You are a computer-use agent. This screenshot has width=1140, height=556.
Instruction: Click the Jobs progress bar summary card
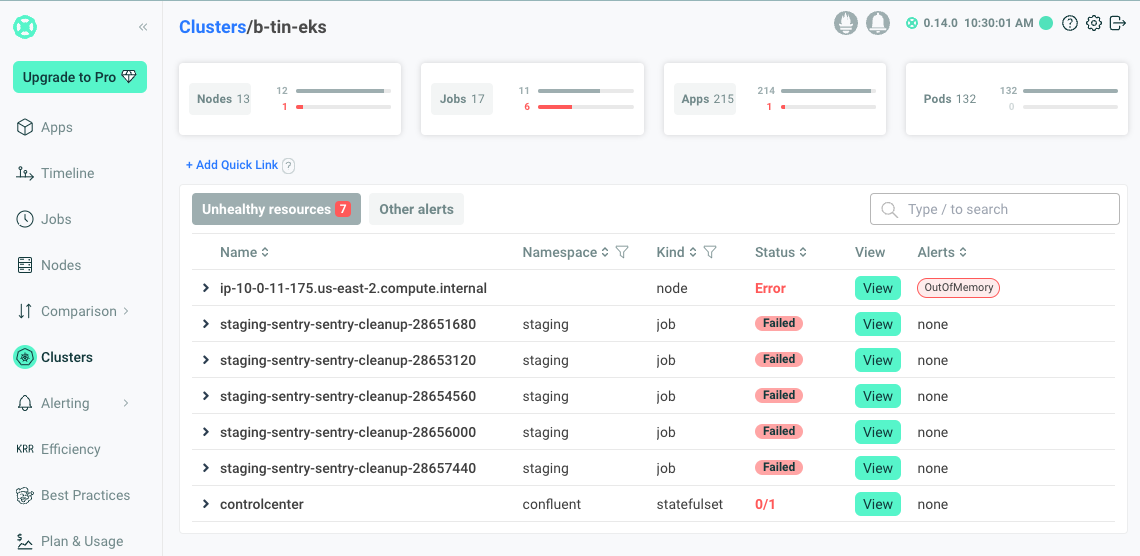[x=532, y=99]
